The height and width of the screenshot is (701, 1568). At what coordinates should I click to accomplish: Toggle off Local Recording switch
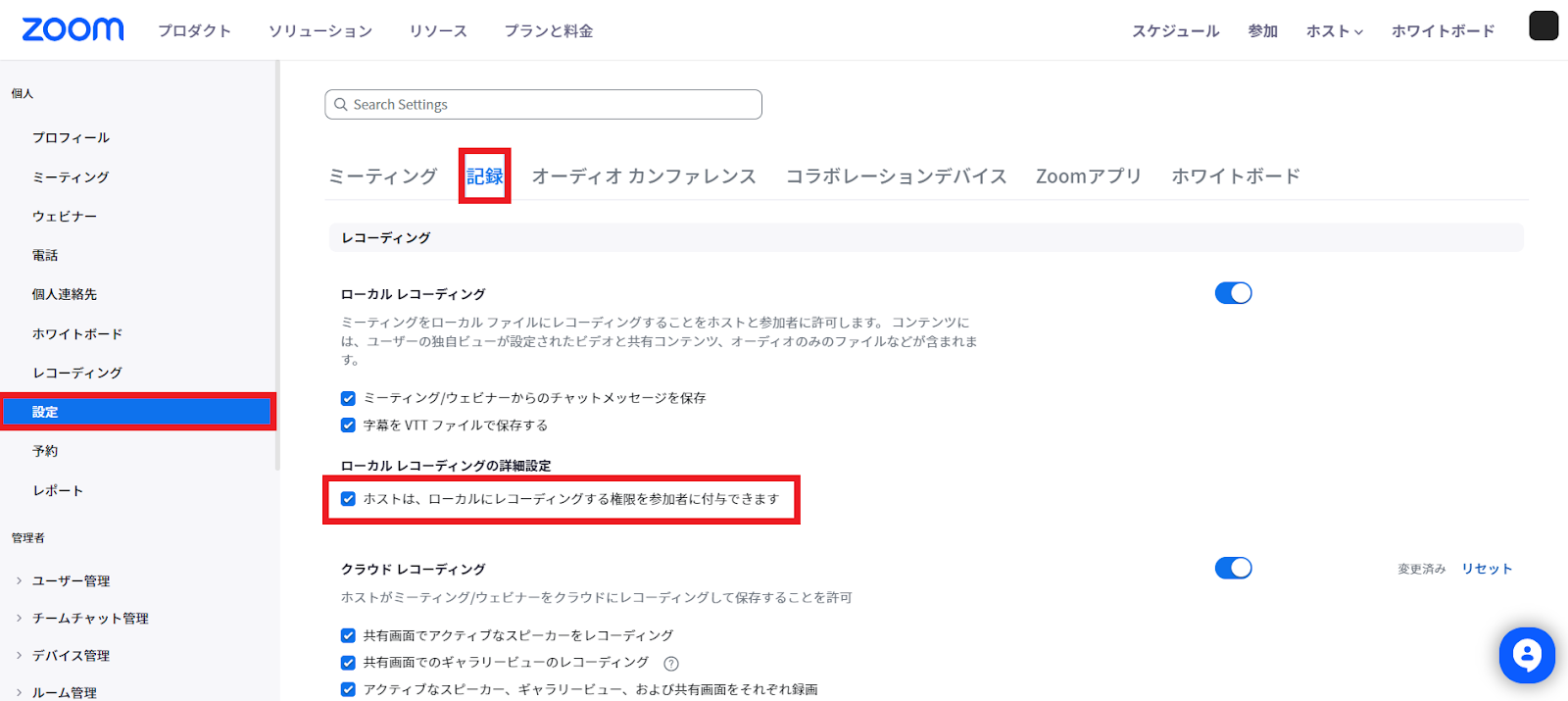point(1233,293)
